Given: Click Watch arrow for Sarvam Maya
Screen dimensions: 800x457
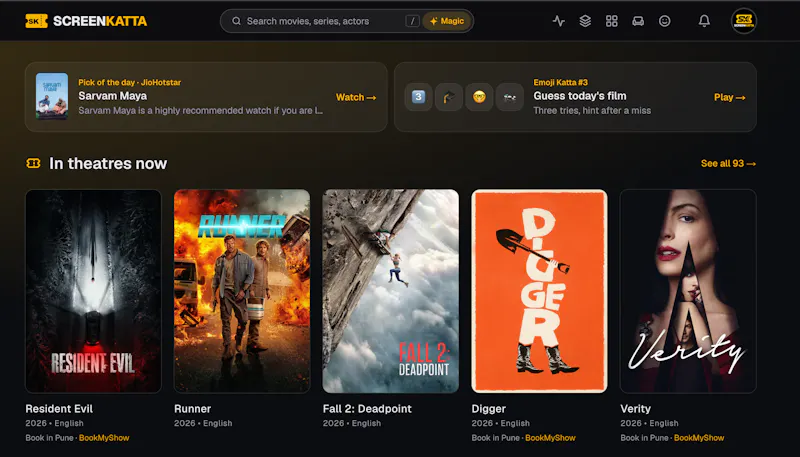Looking at the screenshot, I should [x=356, y=97].
